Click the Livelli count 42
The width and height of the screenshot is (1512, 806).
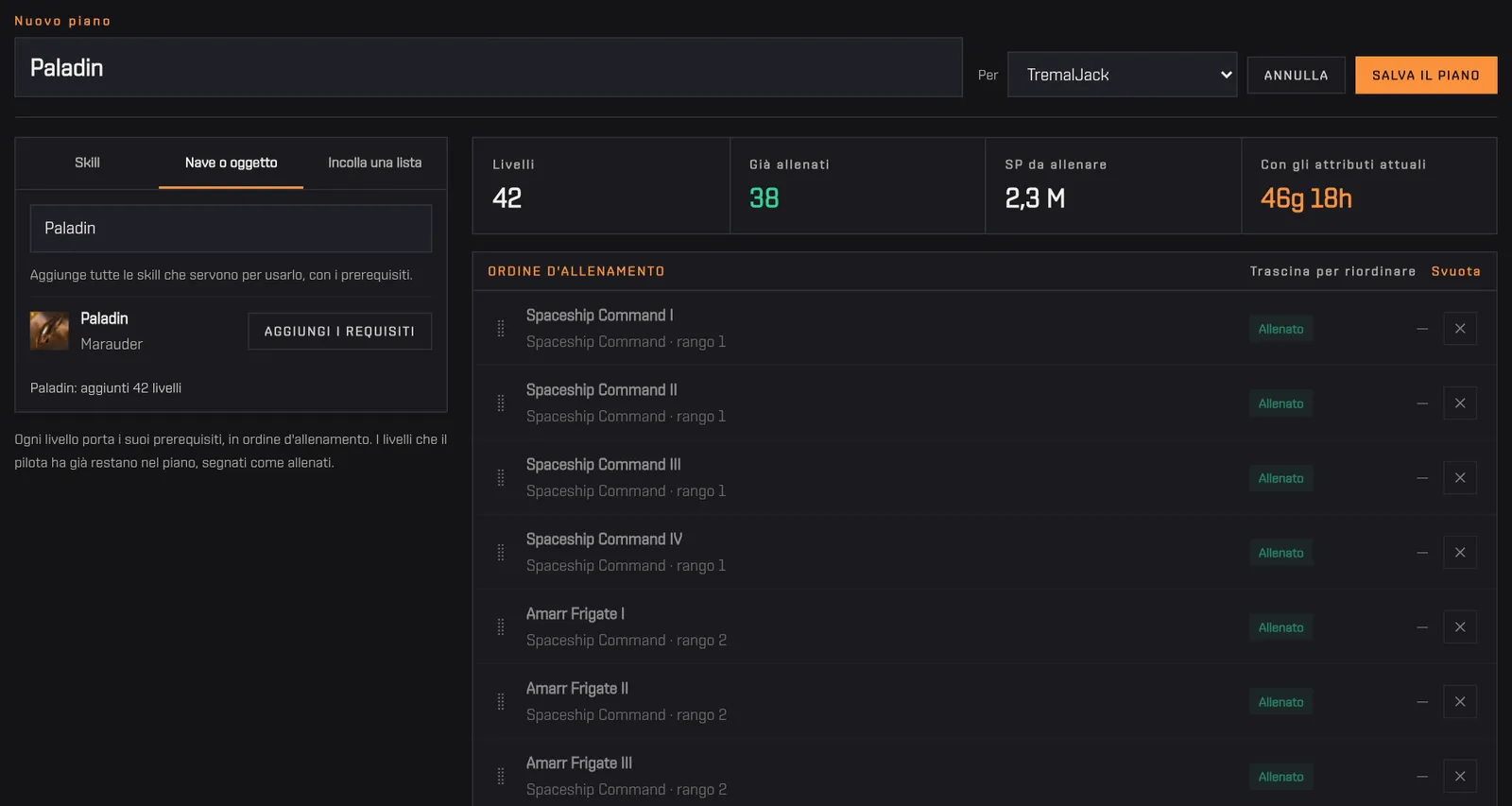click(x=507, y=198)
